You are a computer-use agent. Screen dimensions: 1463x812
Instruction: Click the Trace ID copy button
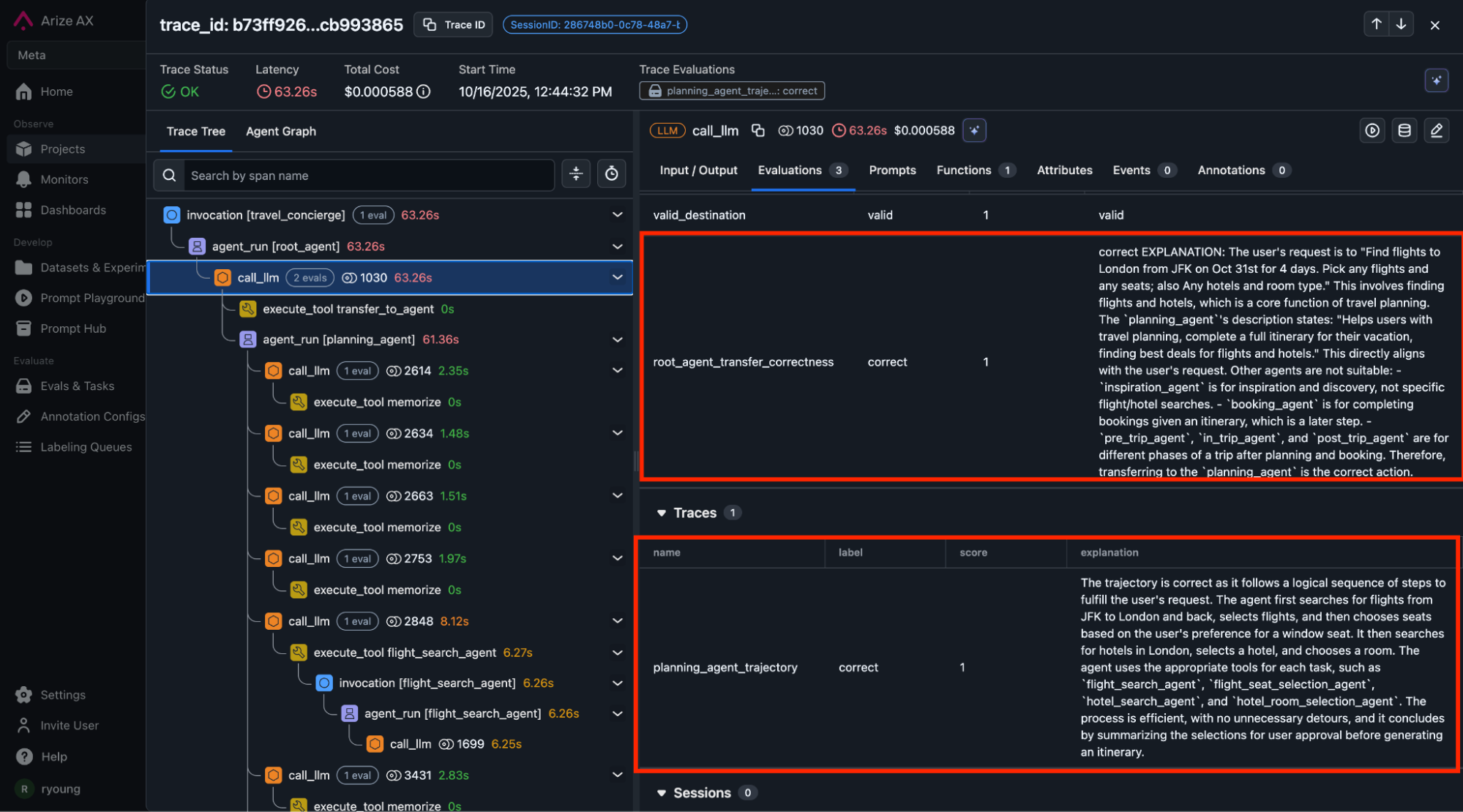pos(454,24)
